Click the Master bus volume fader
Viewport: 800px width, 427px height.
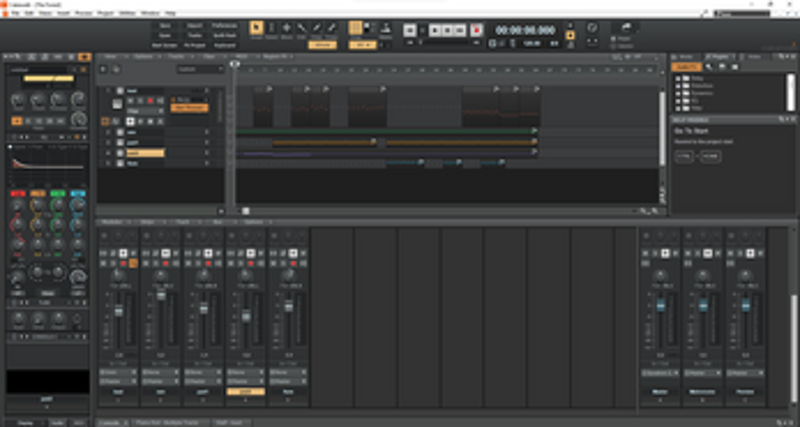coord(661,305)
